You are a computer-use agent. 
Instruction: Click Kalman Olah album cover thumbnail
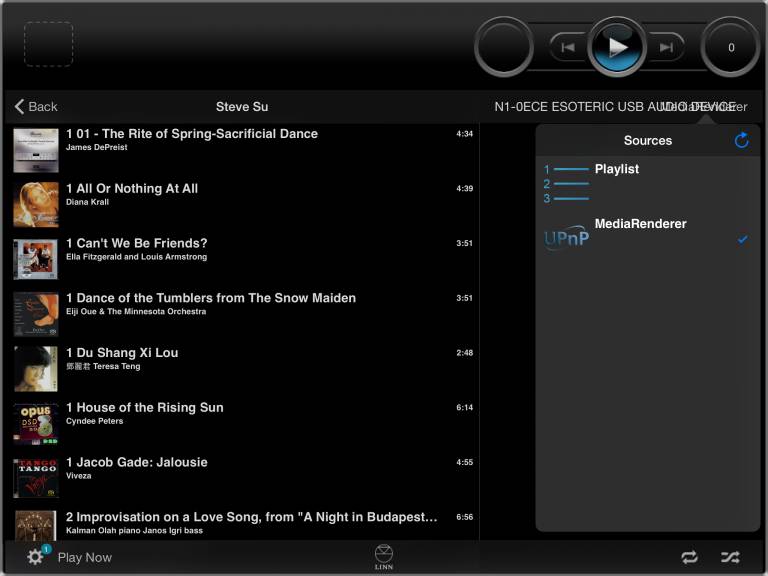(36, 526)
